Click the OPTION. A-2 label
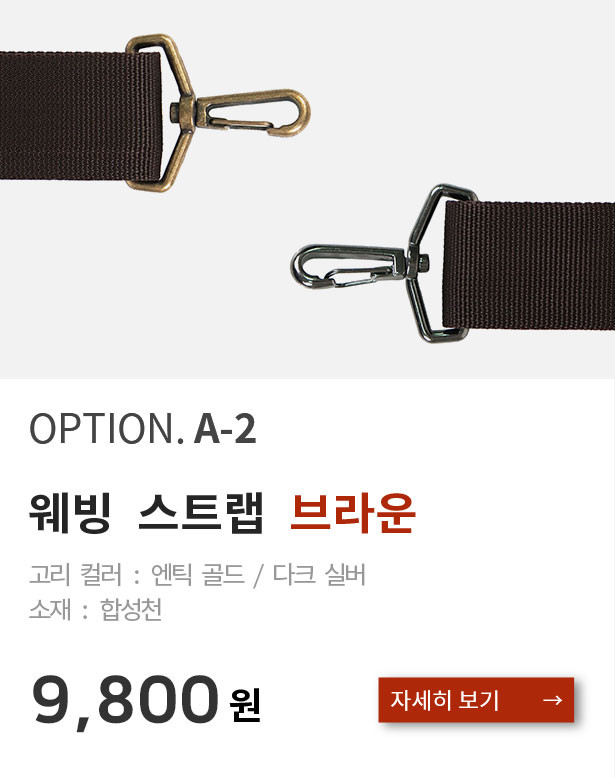Viewport: 615px width, 778px height. tap(142, 428)
